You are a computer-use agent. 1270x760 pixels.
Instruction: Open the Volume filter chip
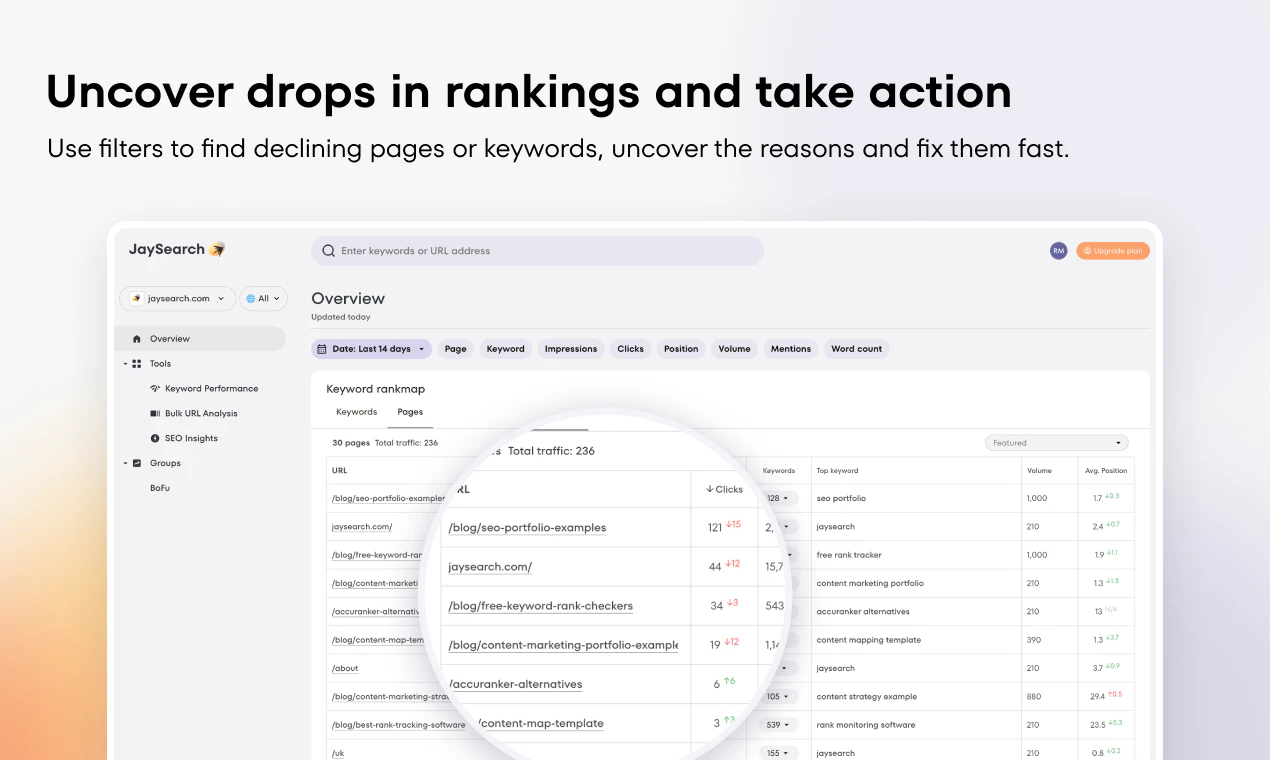point(734,349)
